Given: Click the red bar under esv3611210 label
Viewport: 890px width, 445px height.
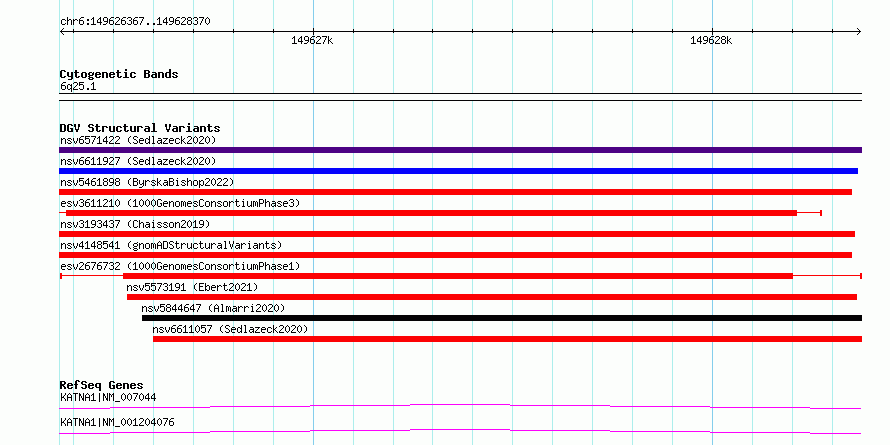Looking at the screenshot, I should [x=431, y=213].
